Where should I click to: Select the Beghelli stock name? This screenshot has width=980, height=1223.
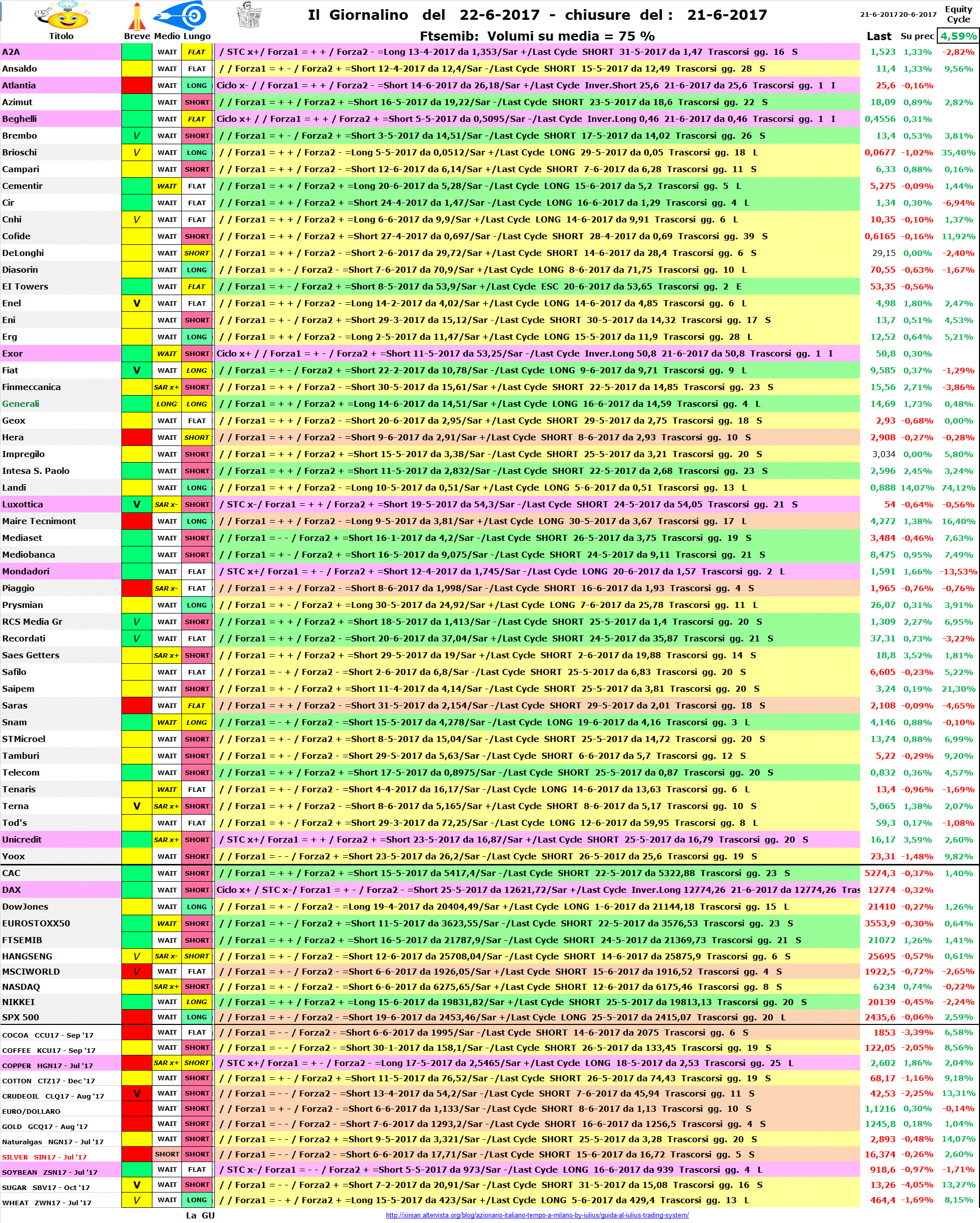coord(19,118)
